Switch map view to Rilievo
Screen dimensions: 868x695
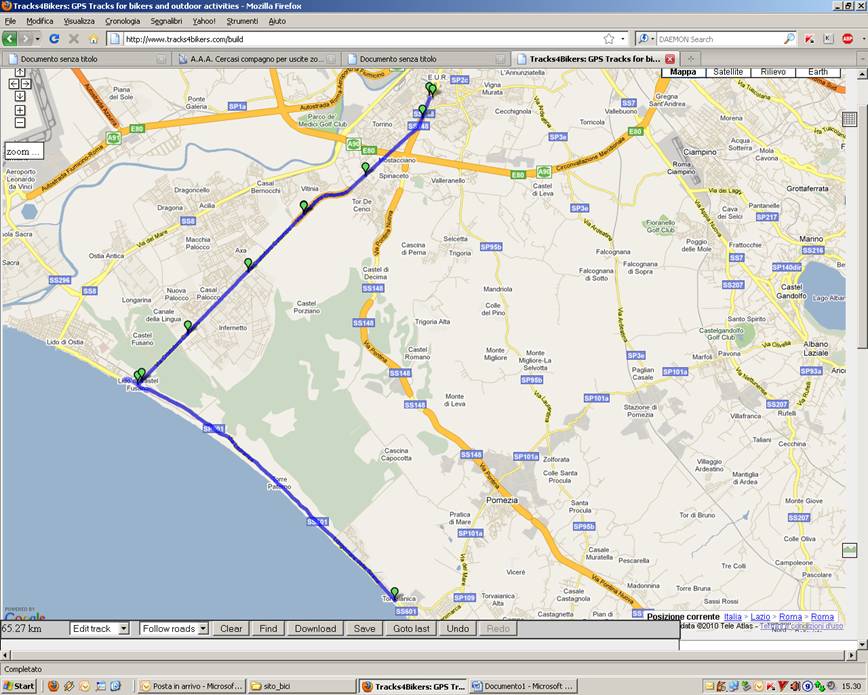coord(773,72)
